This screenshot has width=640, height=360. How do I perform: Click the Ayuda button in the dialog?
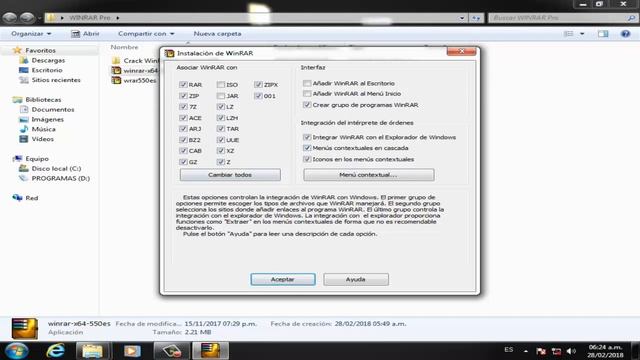pos(356,279)
